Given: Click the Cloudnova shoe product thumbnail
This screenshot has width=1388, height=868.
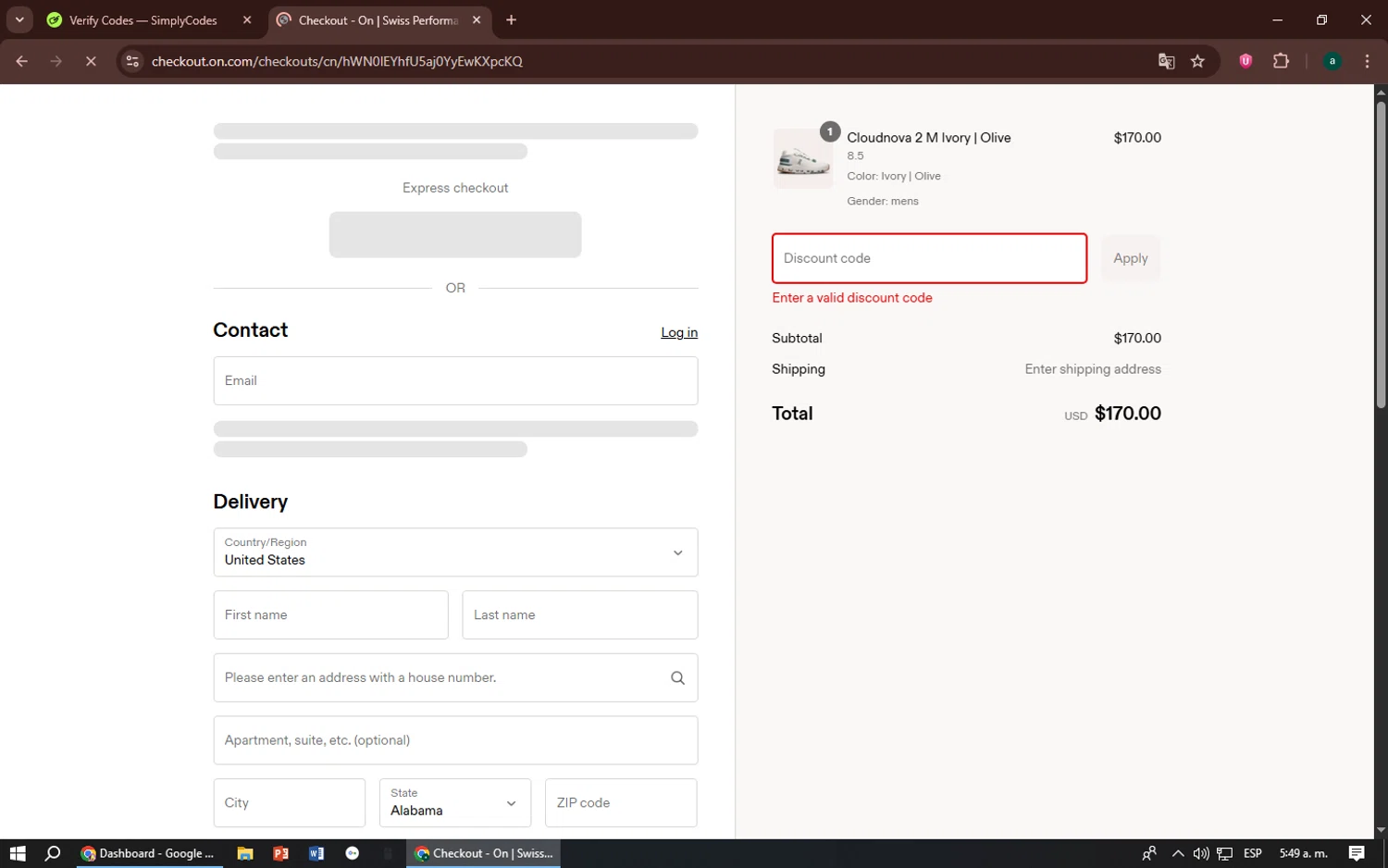Looking at the screenshot, I should click(802, 159).
